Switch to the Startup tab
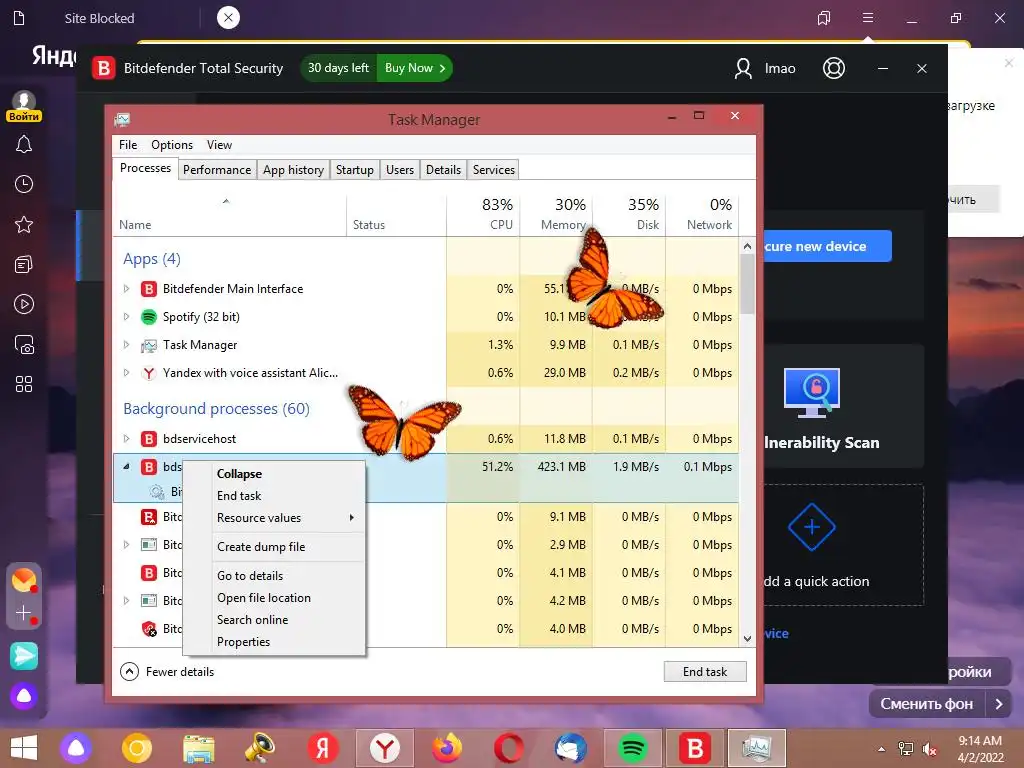This screenshot has width=1024, height=768. (x=355, y=170)
